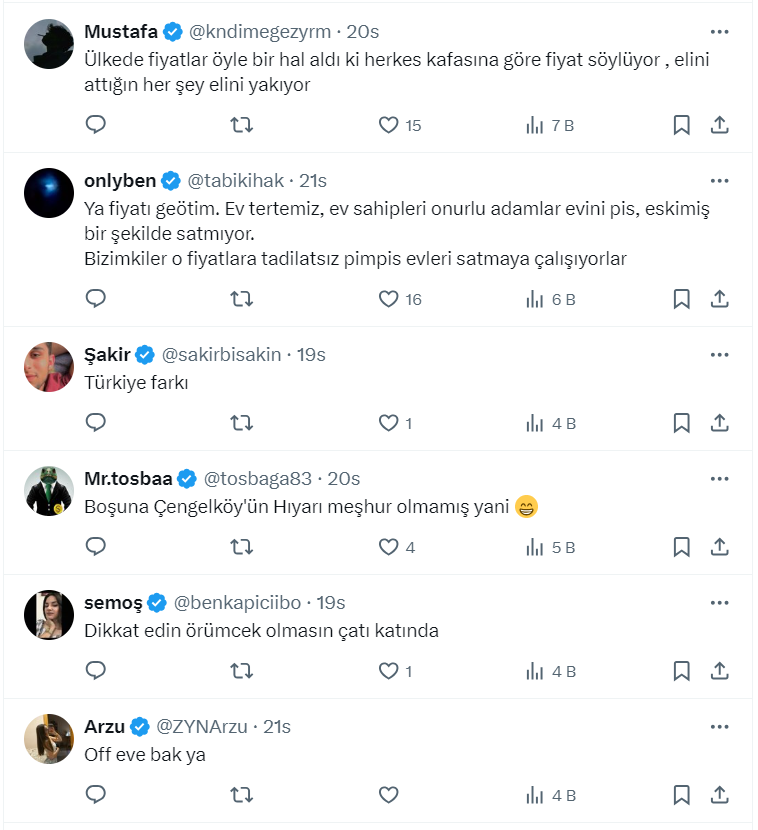This screenshot has width=758, height=830.
Task: Bookmark onlyben's tweet
Action: (x=681, y=299)
